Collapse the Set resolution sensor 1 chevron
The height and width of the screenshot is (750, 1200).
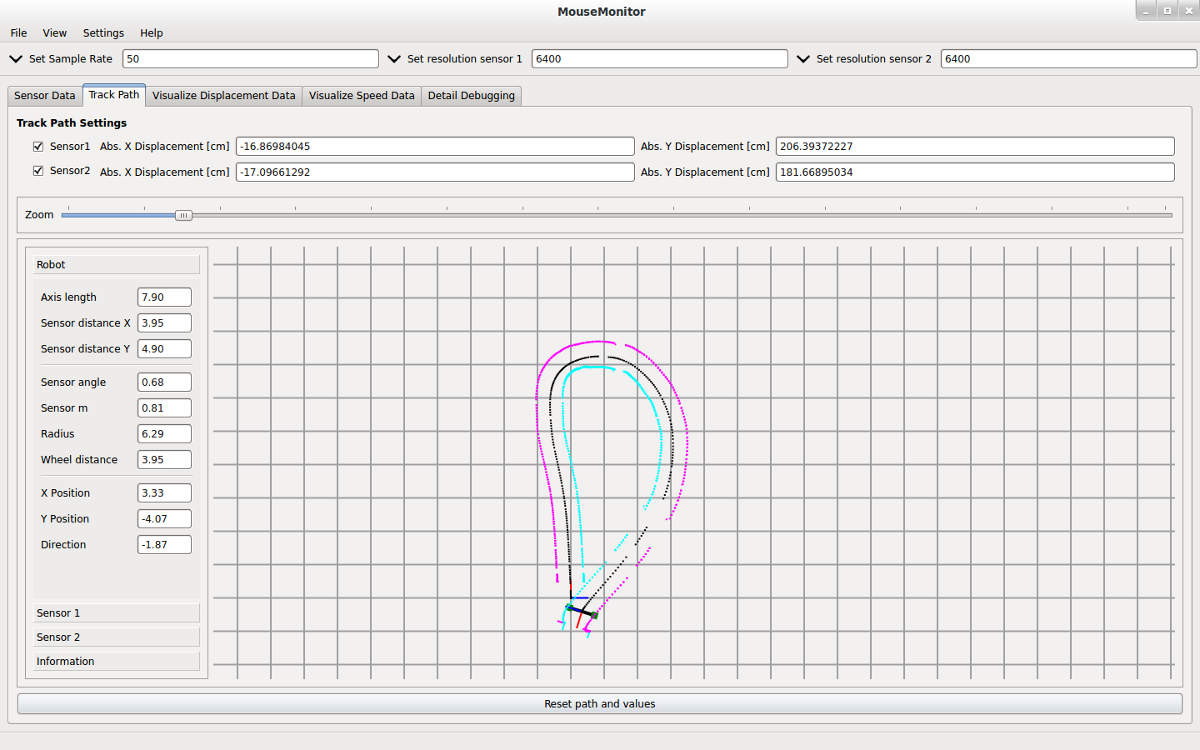click(x=394, y=59)
